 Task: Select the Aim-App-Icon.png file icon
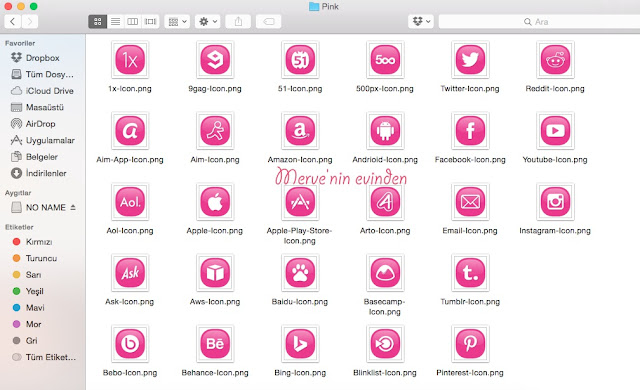[130, 131]
